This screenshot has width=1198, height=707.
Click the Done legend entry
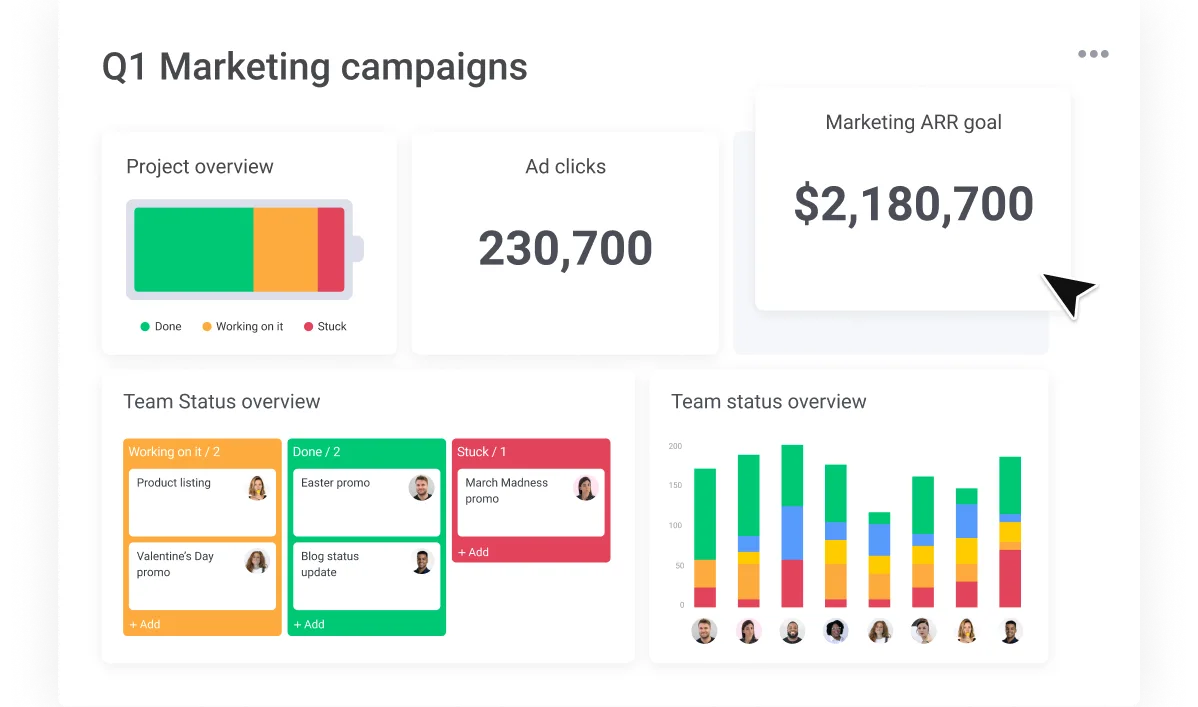click(x=161, y=326)
